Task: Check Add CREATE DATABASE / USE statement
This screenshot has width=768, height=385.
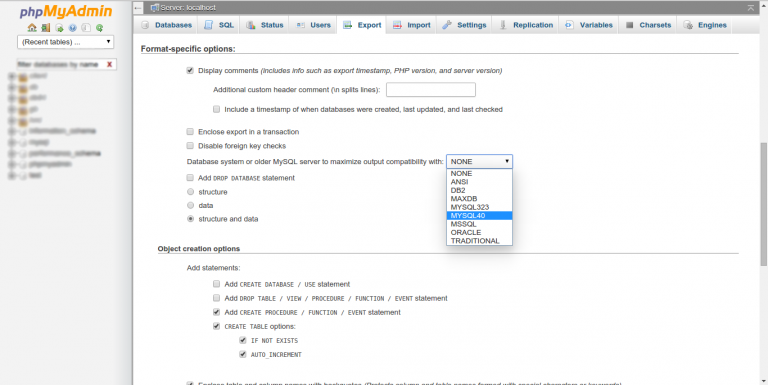Action: pos(216,284)
